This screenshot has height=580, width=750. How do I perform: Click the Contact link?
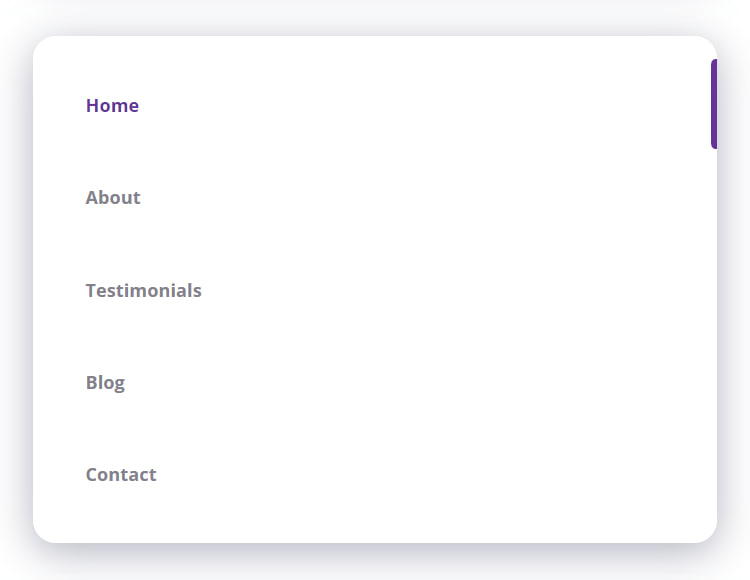click(121, 475)
